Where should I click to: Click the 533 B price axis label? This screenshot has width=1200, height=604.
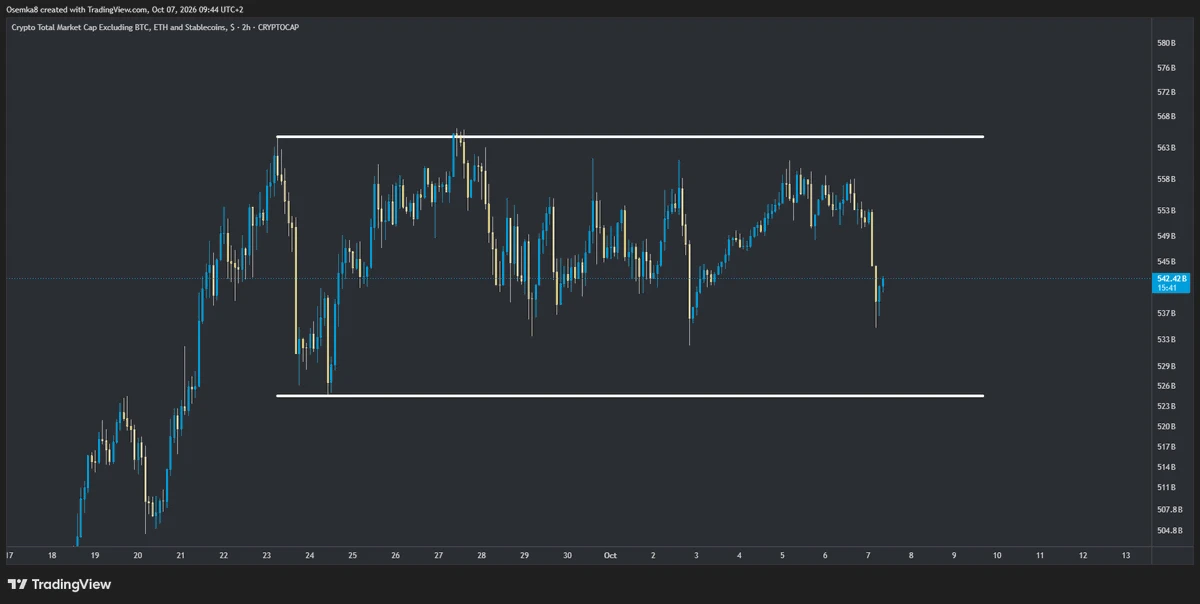(x=1165, y=339)
